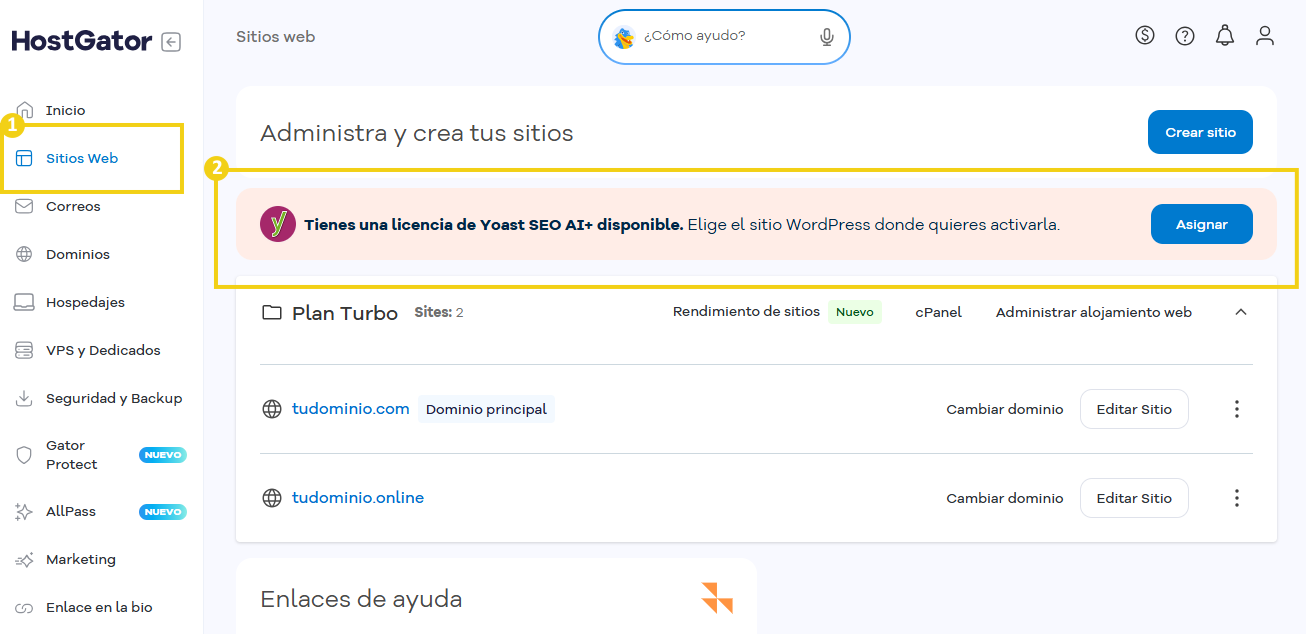This screenshot has width=1306, height=634.
Task: Click the Dominio principal badge
Action: [486, 409]
